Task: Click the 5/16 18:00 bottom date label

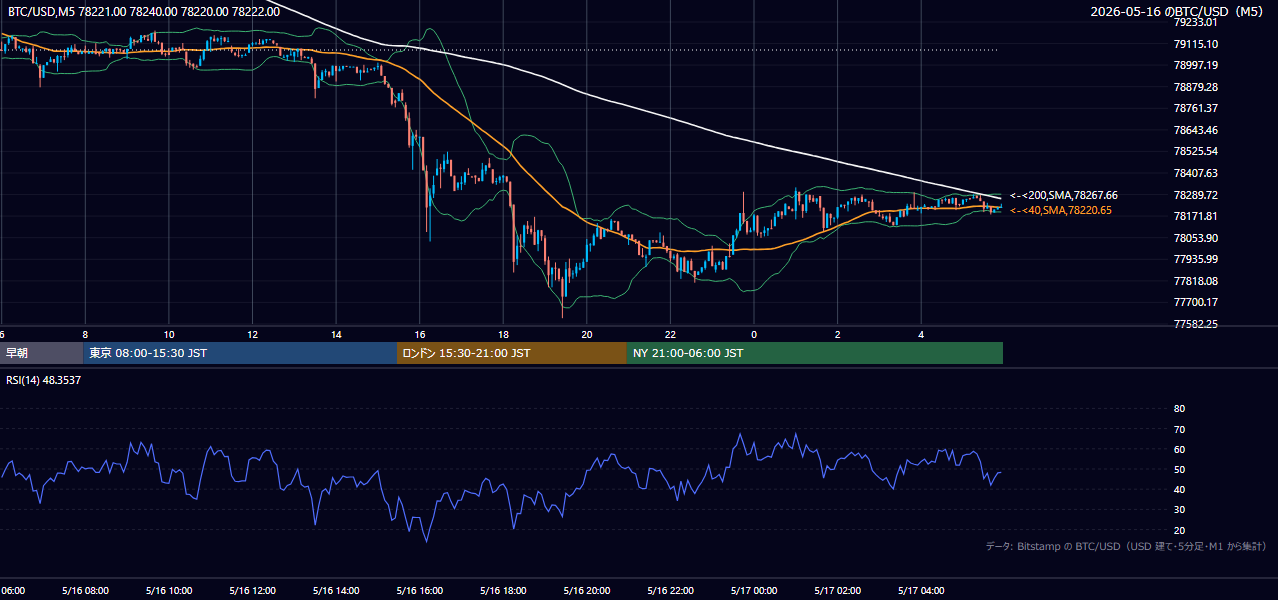Action: point(503,590)
